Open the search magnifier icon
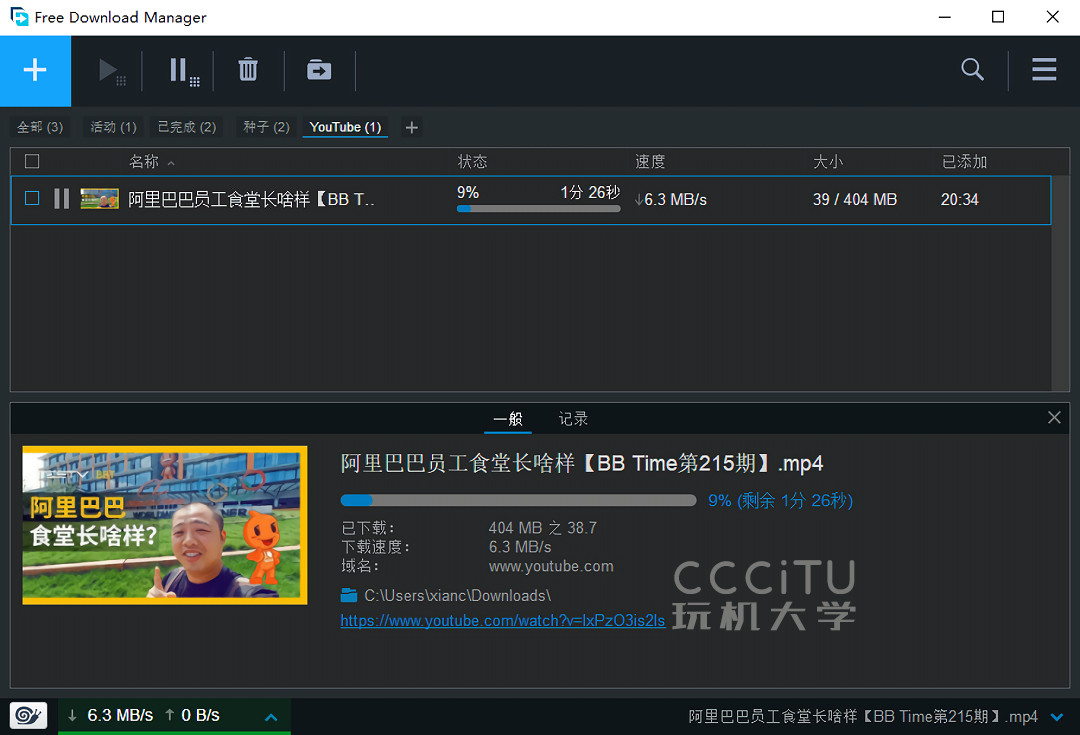Screen dimensions: 1080x735 pyautogui.click(x=972, y=70)
